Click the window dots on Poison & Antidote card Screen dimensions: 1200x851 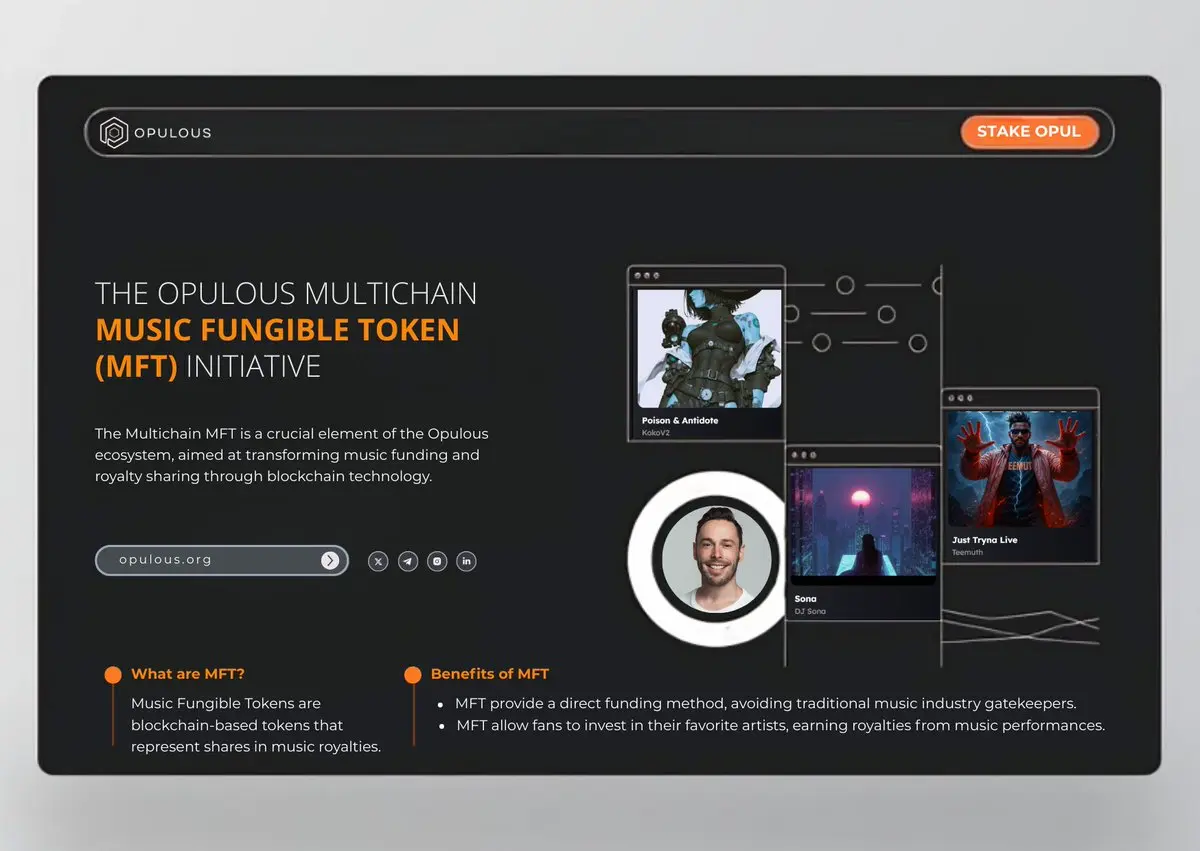[x=647, y=275]
